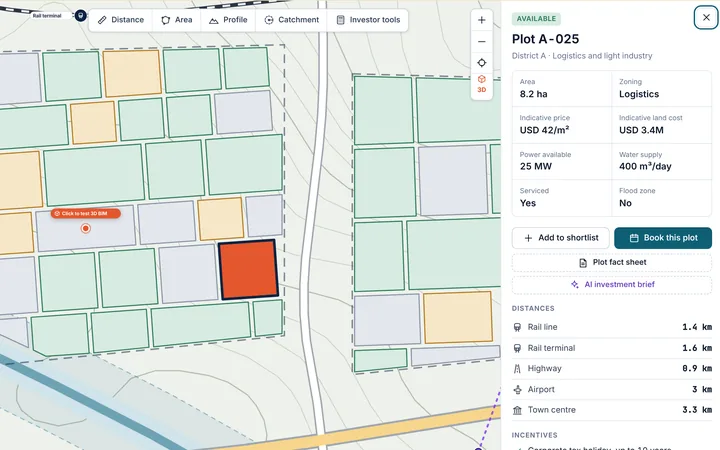This screenshot has width=720, height=450.
Task: Open the Plot fact sheet
Action: [x=612, y=262]
